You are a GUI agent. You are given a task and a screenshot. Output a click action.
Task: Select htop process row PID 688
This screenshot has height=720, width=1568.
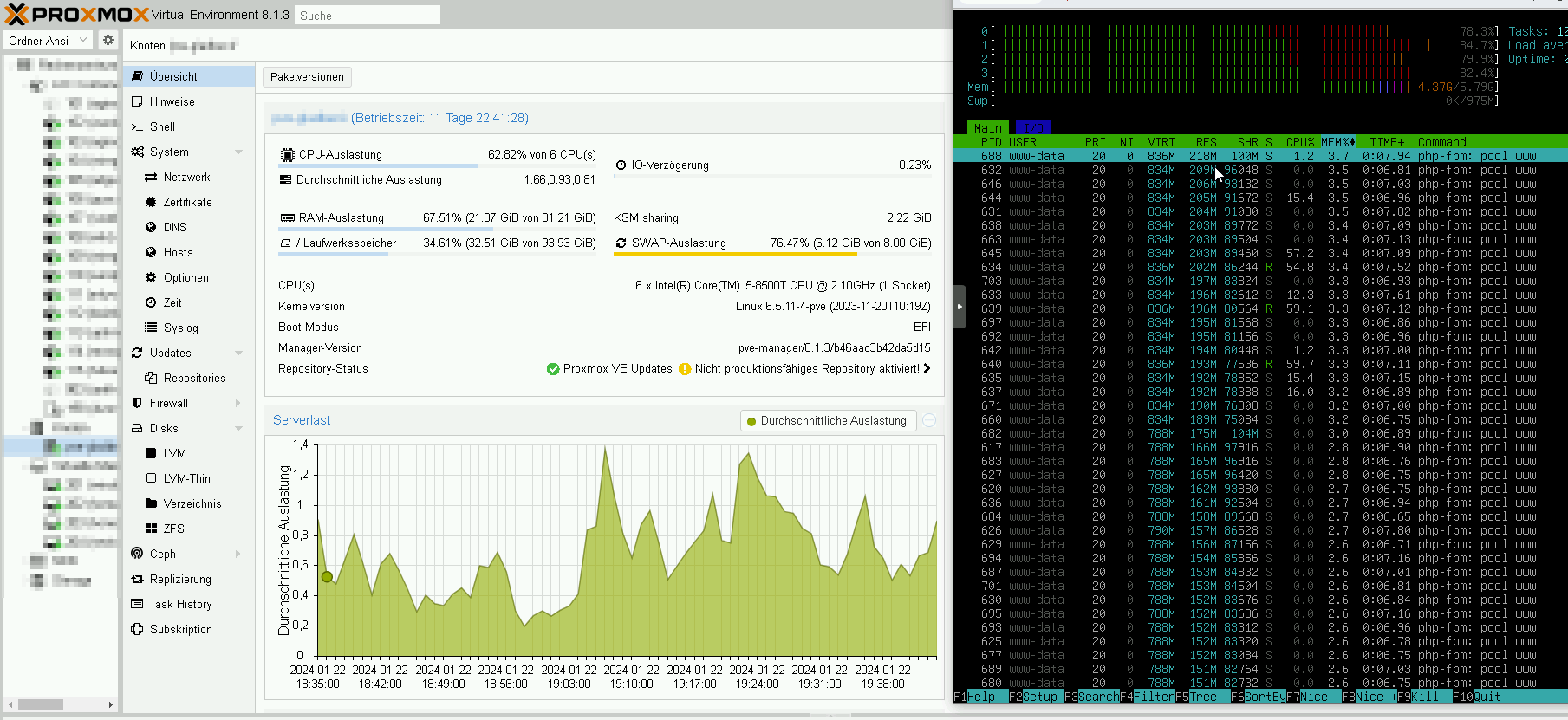pos(1260,156)
